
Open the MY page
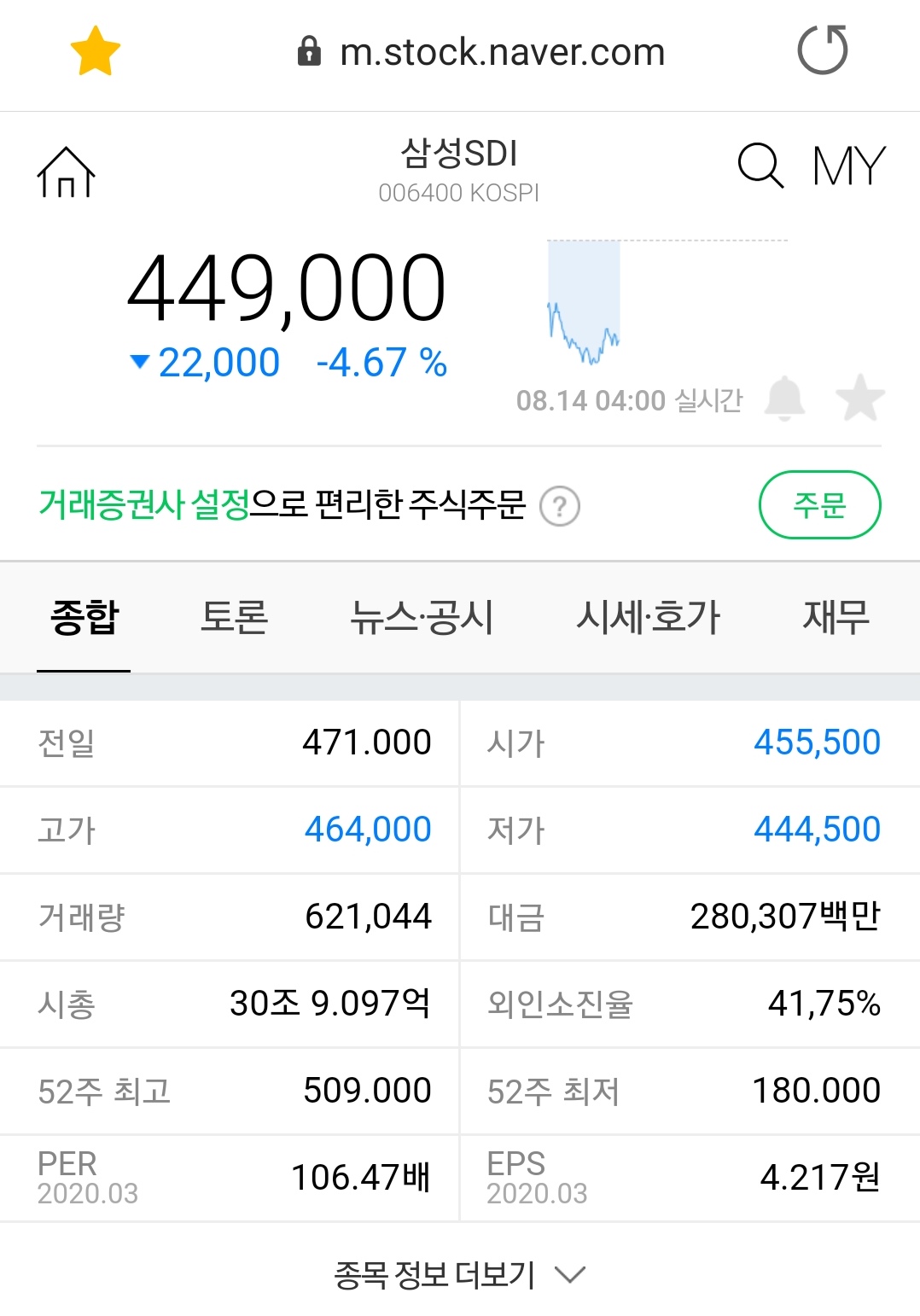tap(848, 166)
